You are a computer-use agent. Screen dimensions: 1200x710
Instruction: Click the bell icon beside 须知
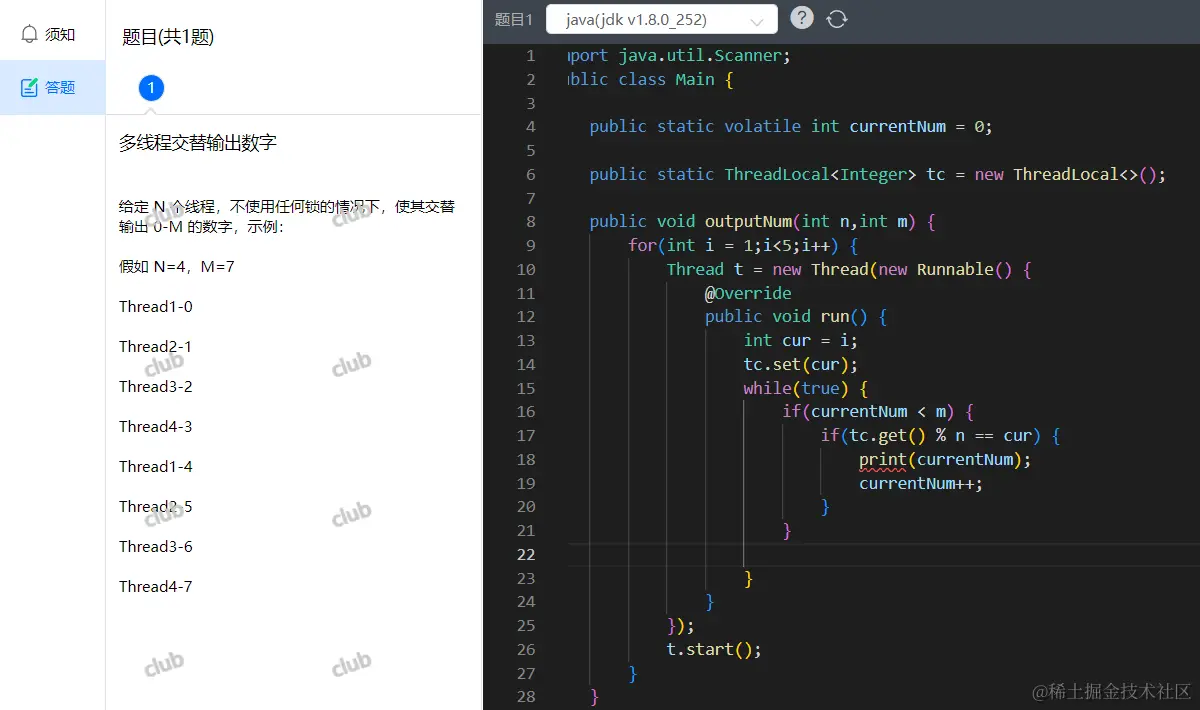coord(29,34)
